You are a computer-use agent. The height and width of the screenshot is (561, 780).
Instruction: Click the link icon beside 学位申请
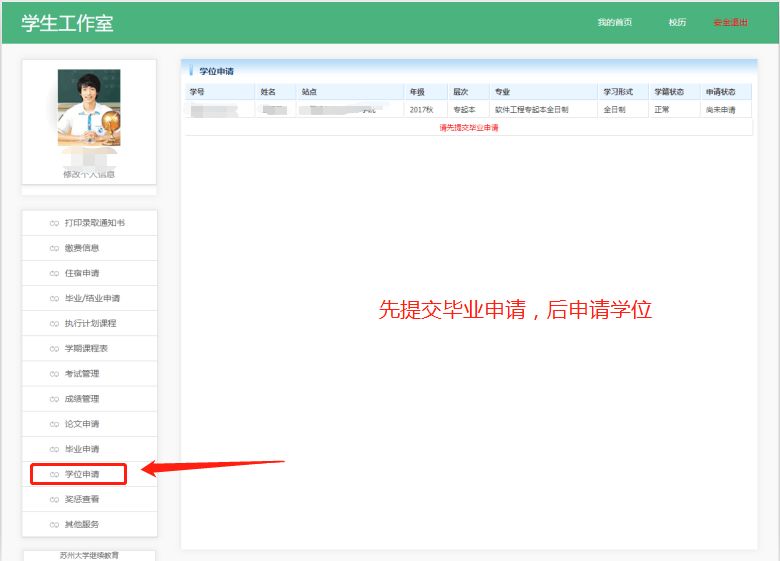(54, 474)
